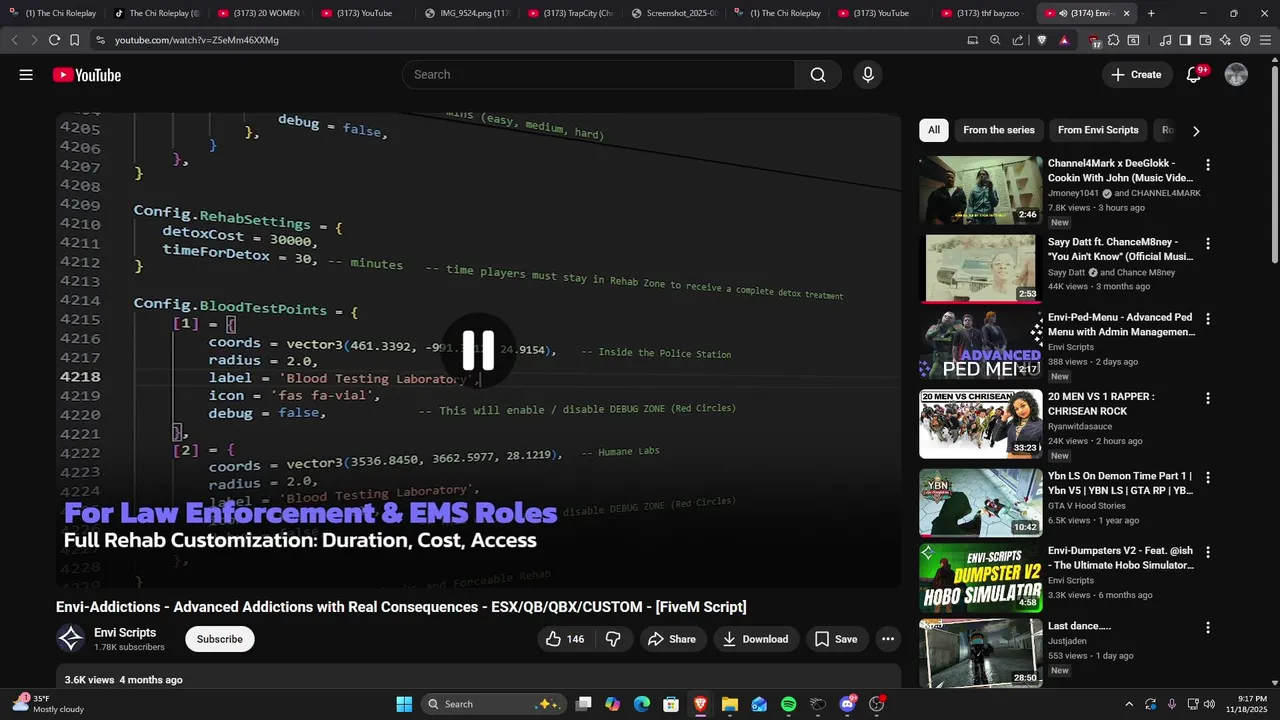Click the share page icon in address bar
The image size is (1280, 720).
[1018, 40]
